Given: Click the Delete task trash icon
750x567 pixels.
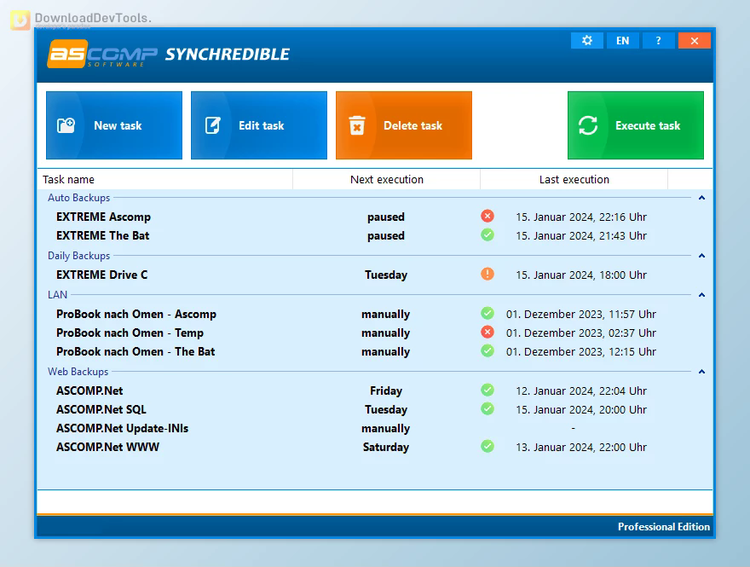Looking at the screenshot, I should coord(357,125).
